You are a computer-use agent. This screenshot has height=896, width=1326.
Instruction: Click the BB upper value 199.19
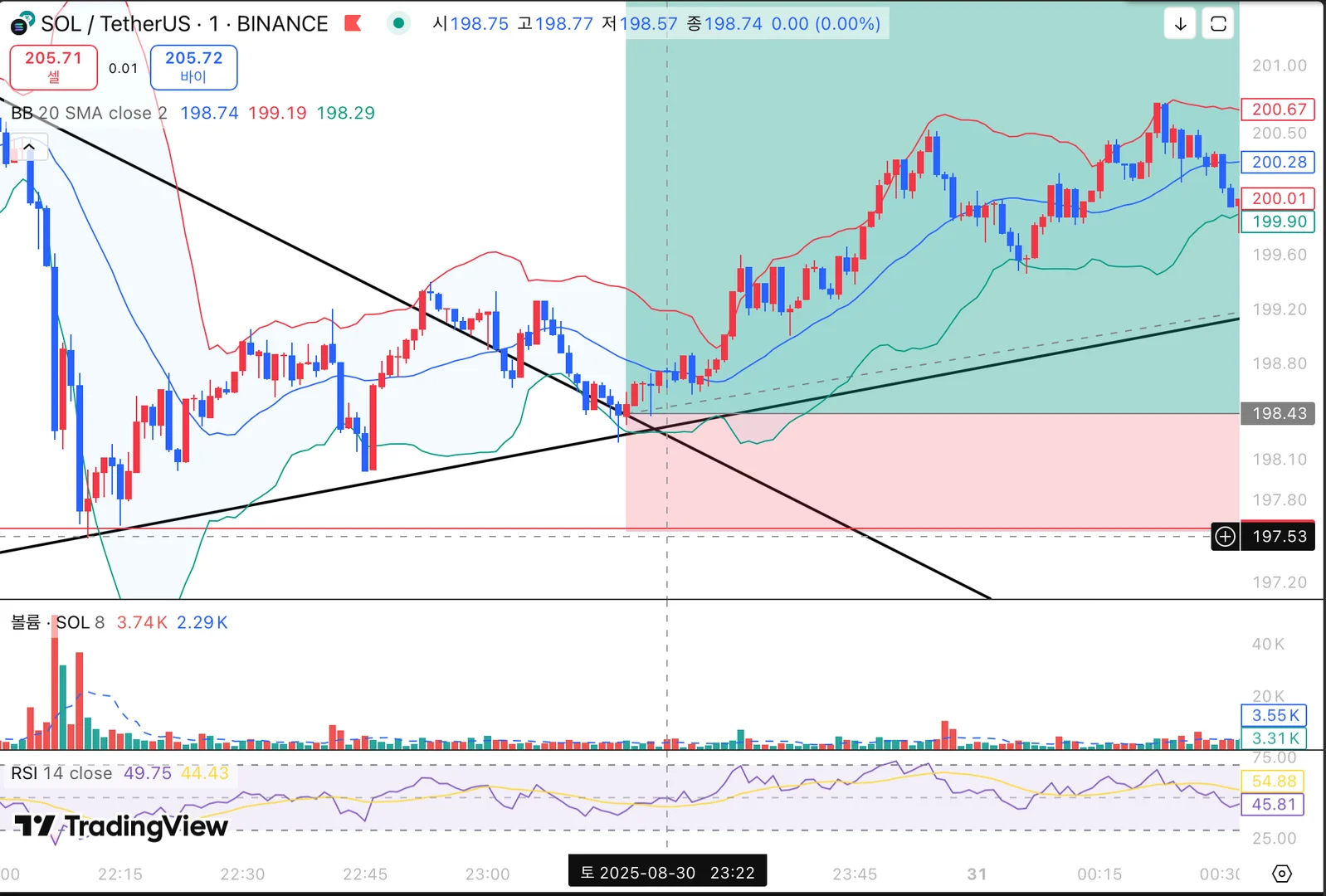[277, 113]
